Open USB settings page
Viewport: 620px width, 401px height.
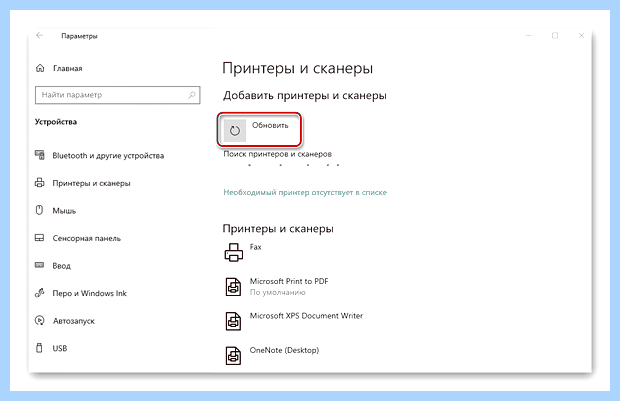(60, 348)
